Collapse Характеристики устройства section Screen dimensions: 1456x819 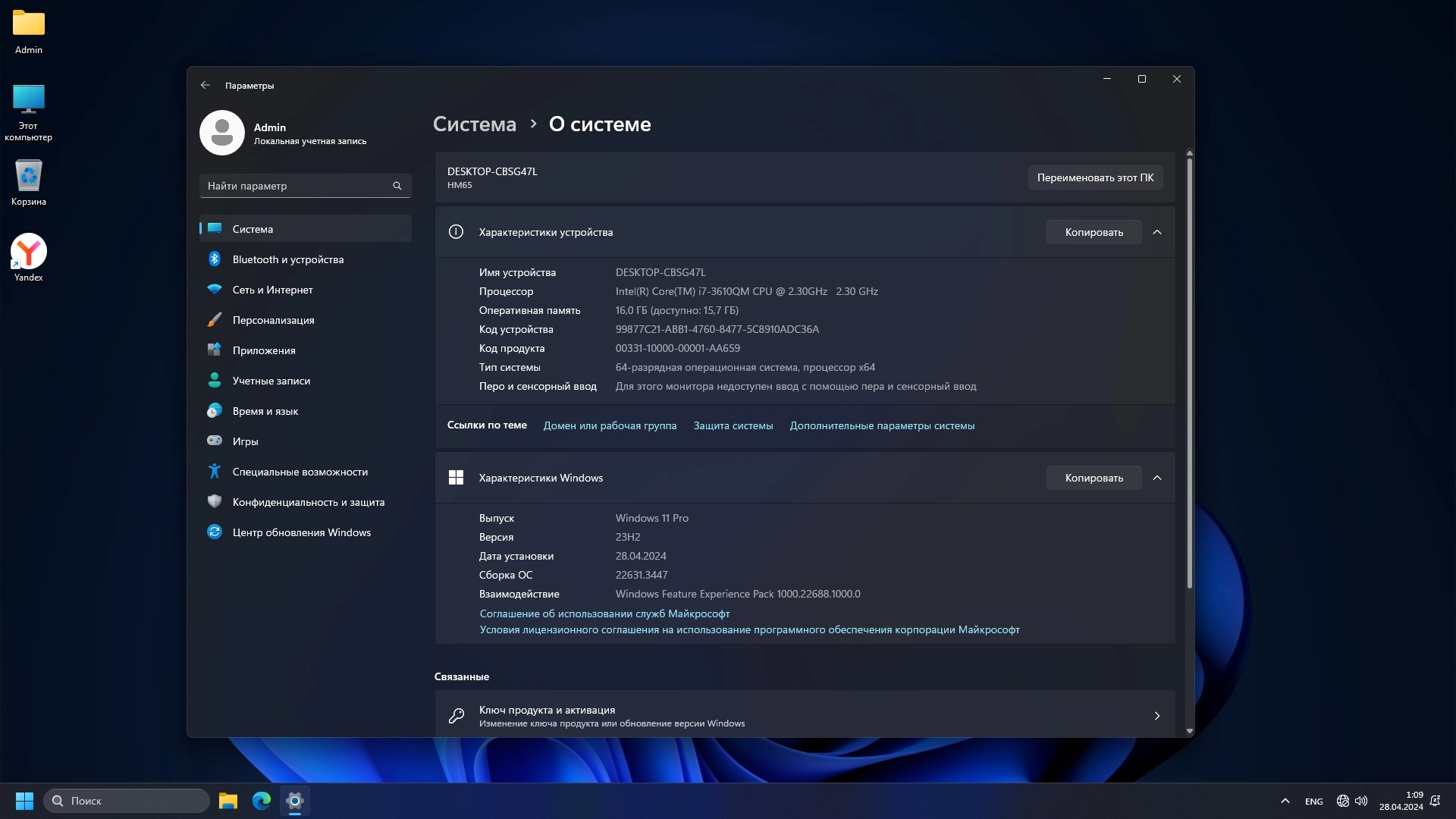pyautogui.click(x=1157, y=232)
